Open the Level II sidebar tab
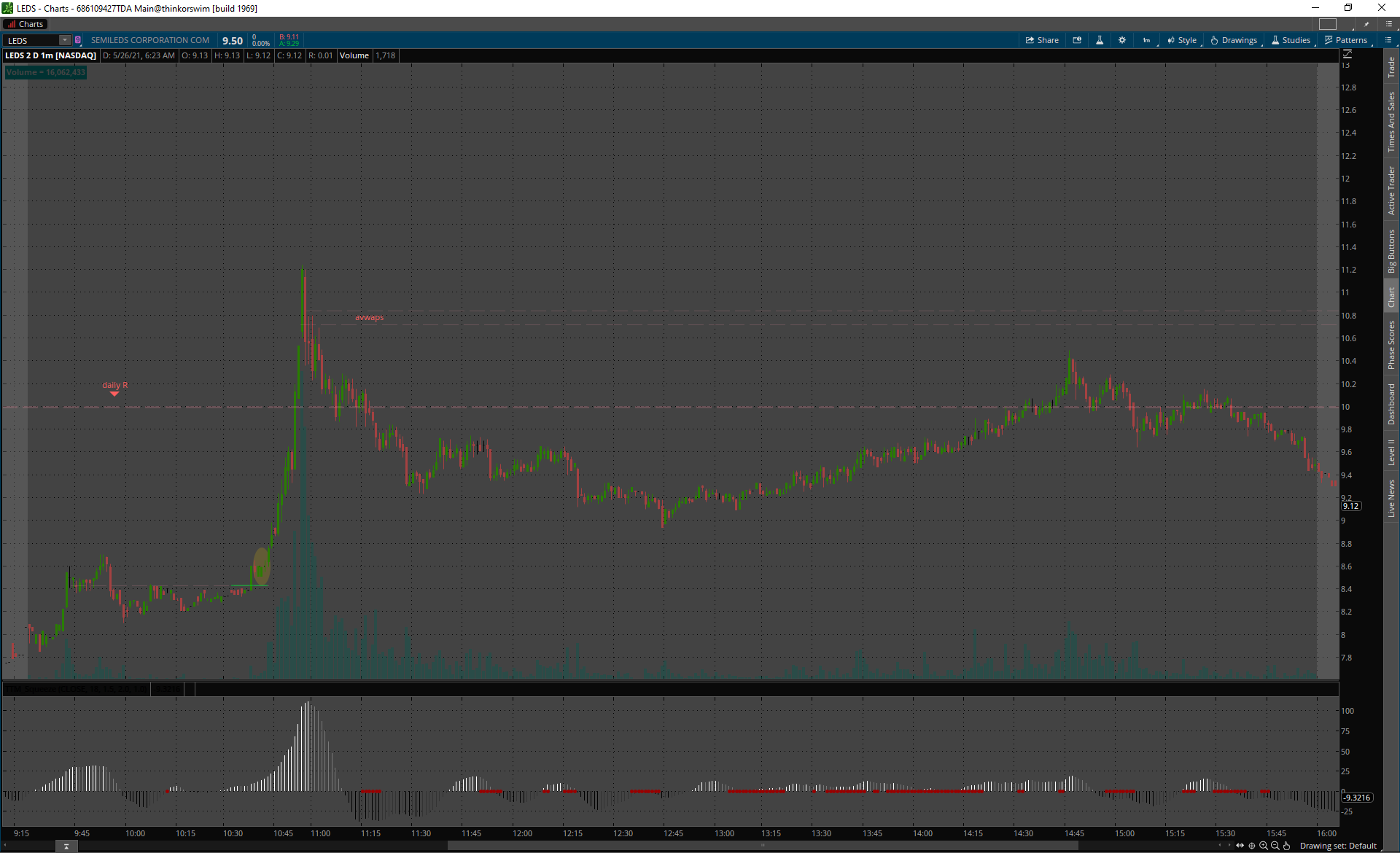Screen dimensions: 1400x853 coord(1391,452)
